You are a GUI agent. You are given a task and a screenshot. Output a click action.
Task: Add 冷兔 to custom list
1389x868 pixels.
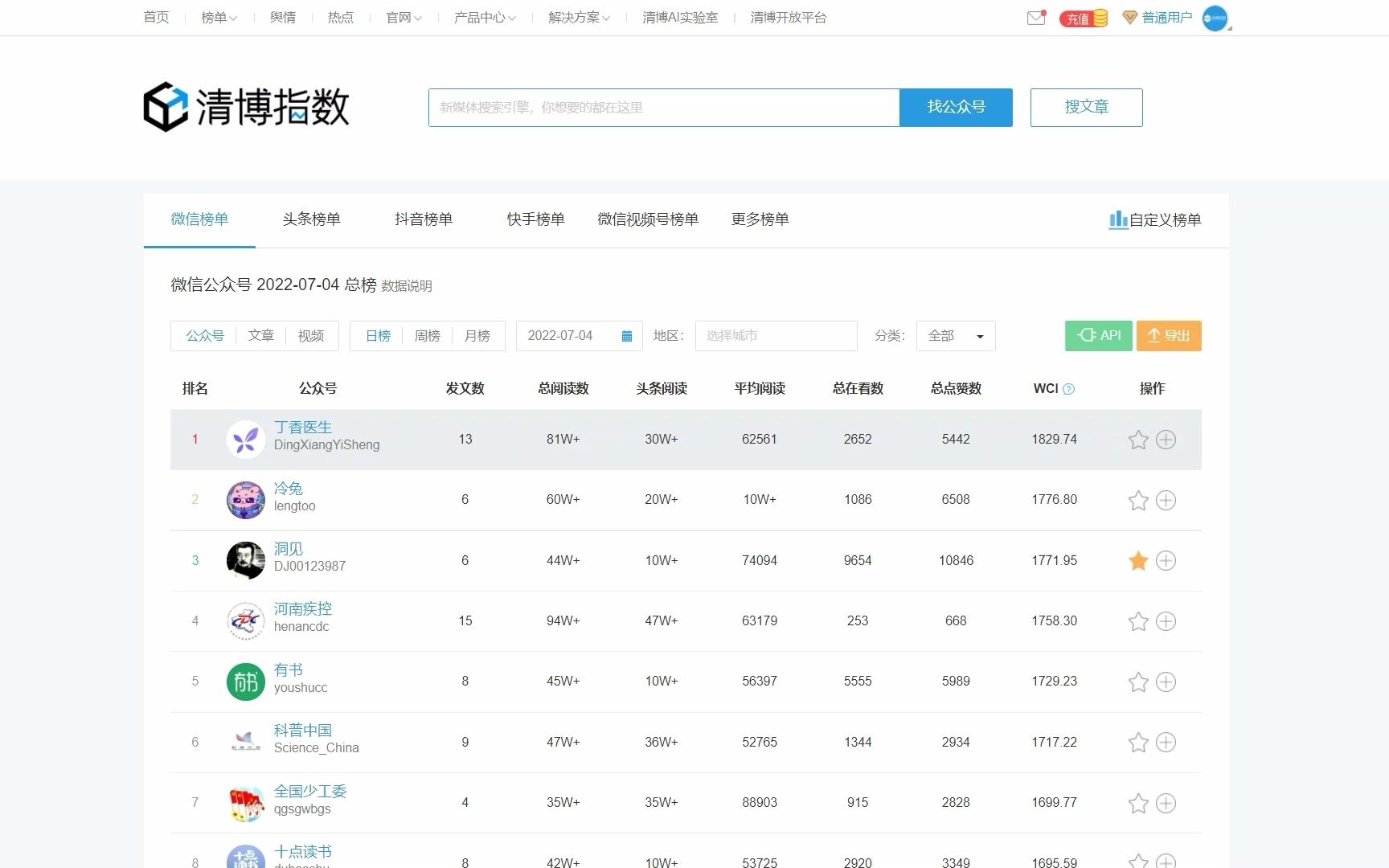click(1166, 500)
